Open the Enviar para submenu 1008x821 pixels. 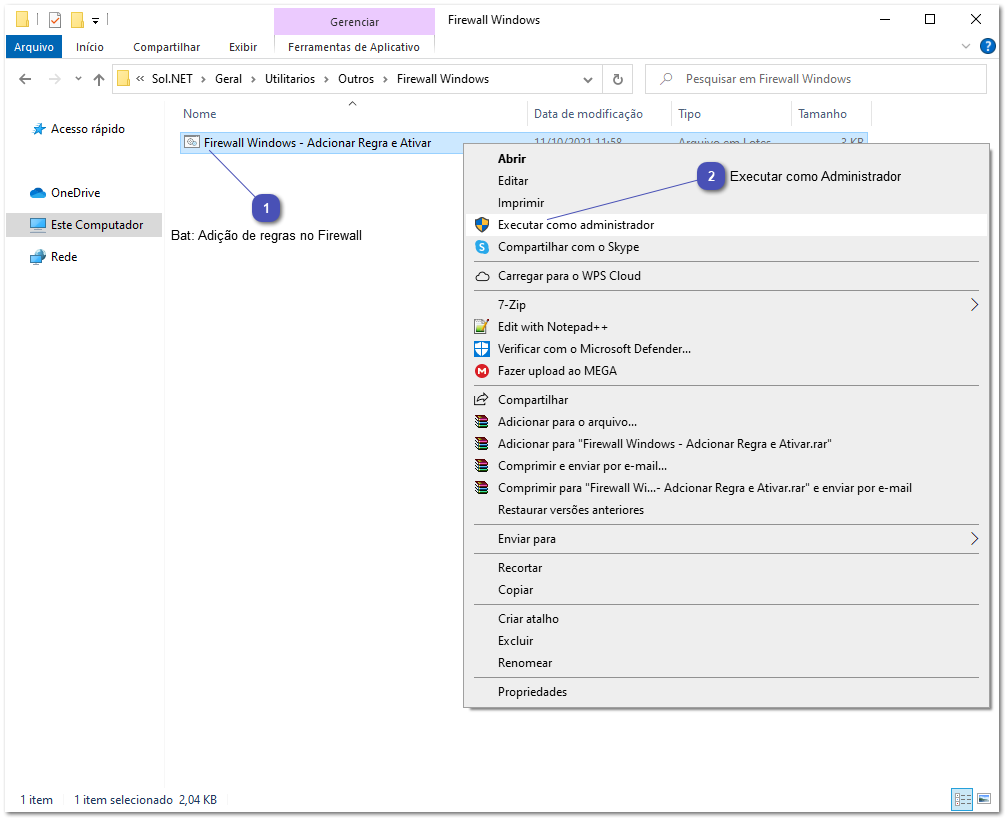(x=527, y=538)
